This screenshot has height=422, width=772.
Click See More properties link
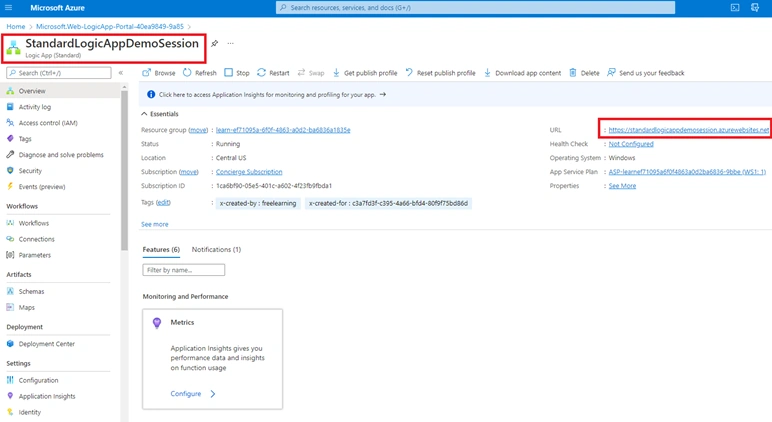(x=622, y=186)
